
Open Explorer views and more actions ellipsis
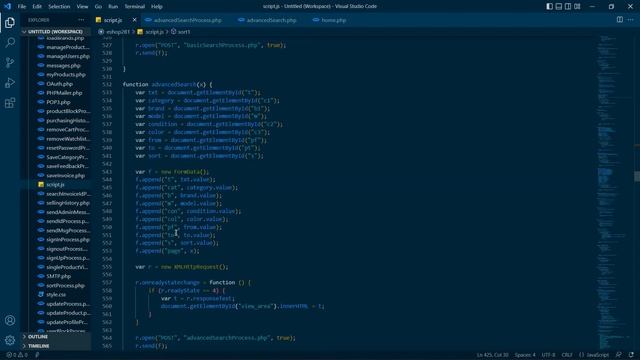coord(81,20)
